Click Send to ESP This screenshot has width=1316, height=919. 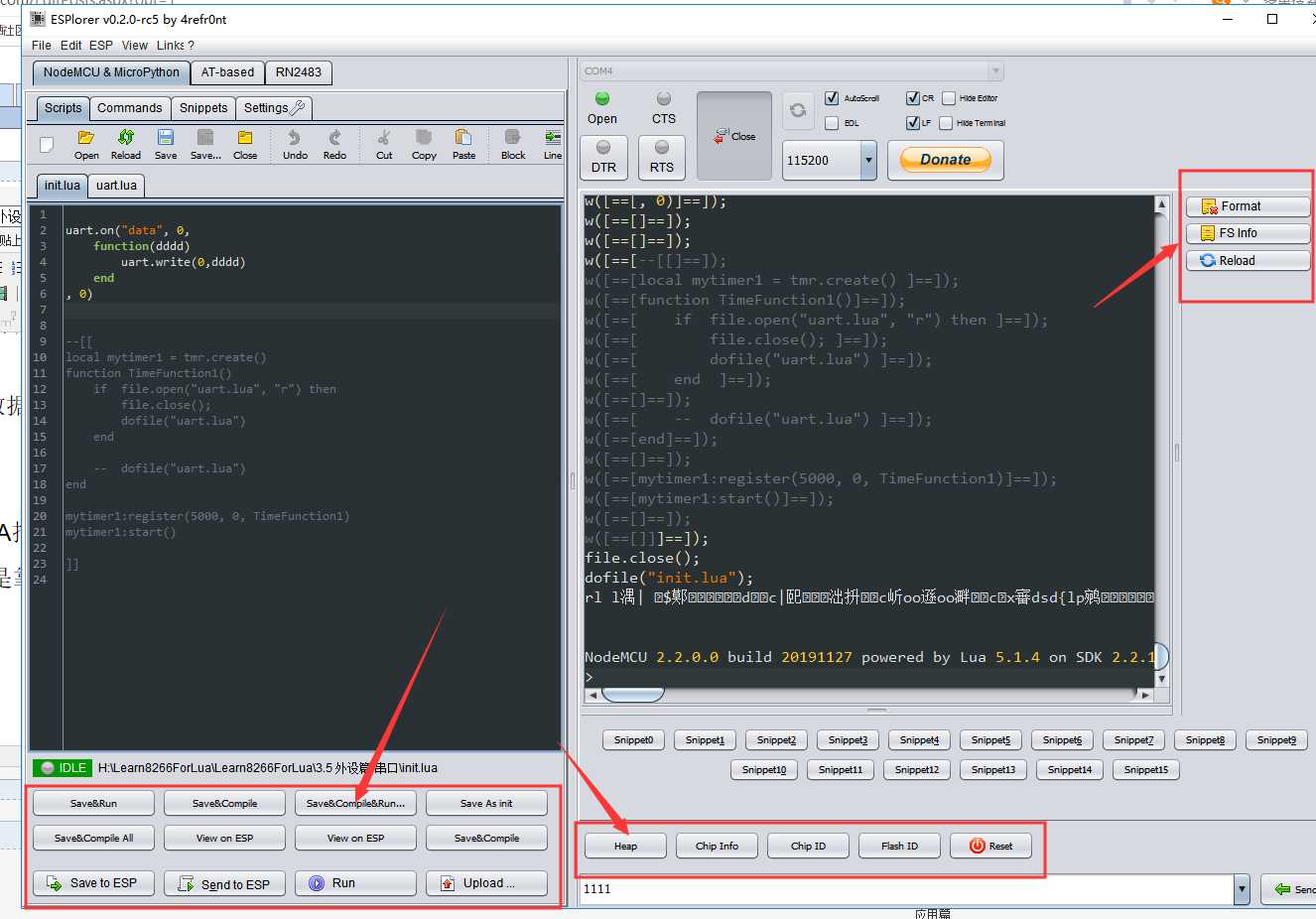pos(224,883)
